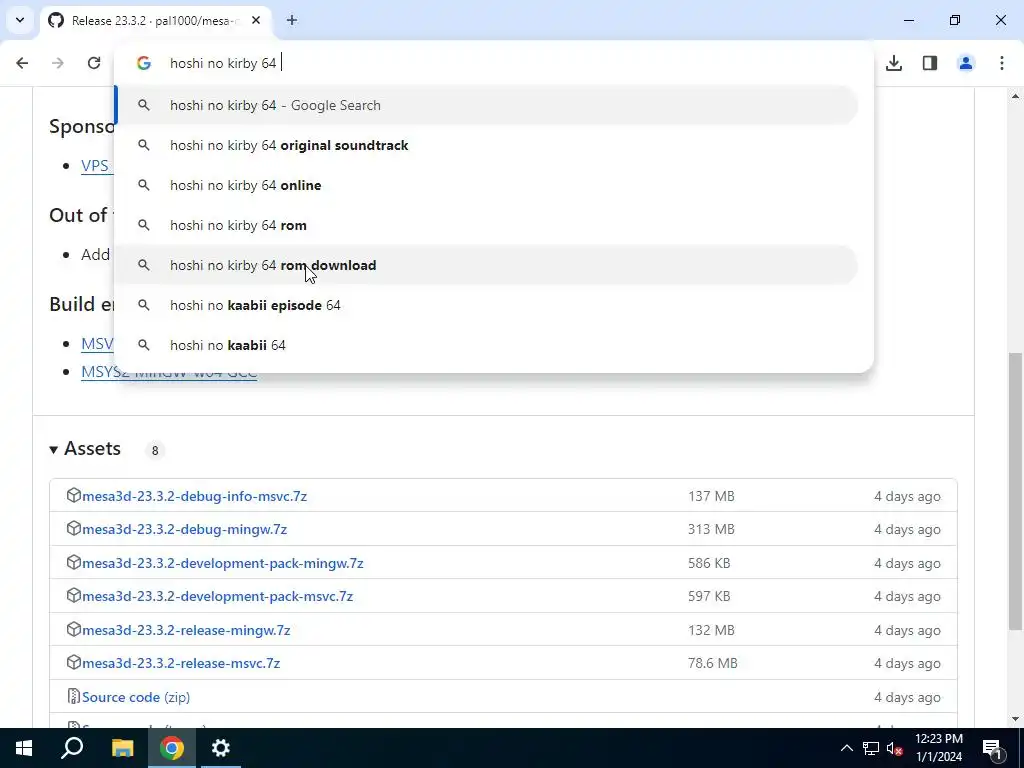
Task: Download mesa3d-23.3.2-debug-info-msvc.7z
Action: pyautogui.click(x=195, y=496)
